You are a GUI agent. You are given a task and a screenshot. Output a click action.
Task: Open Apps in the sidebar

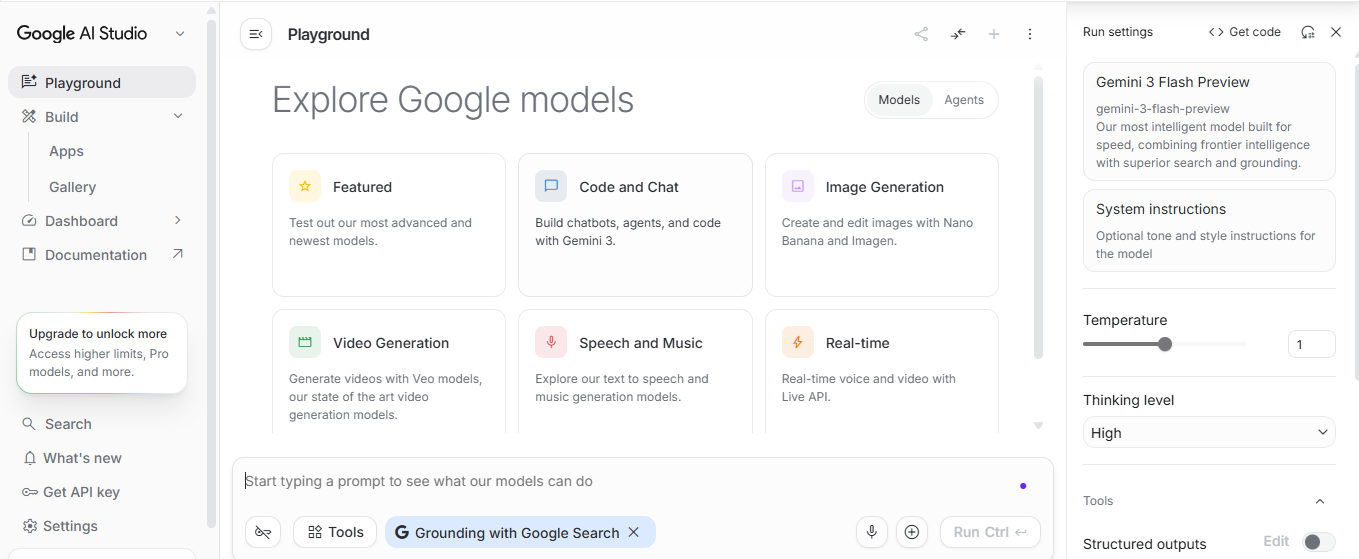pyautogui.click(x=66, y=151)
